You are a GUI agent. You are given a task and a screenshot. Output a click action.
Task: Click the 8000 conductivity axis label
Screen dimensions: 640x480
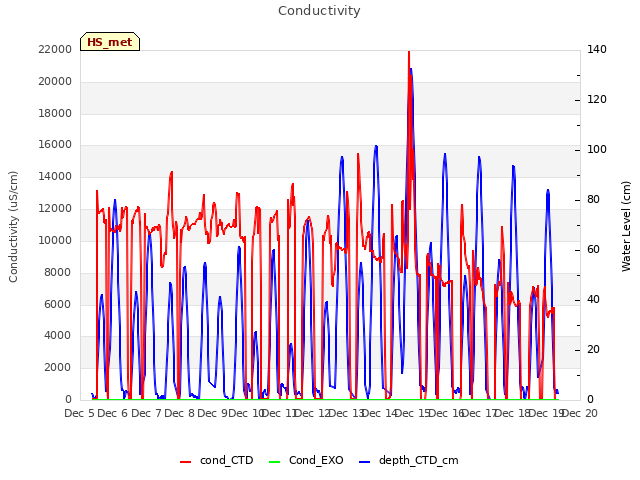58,272
